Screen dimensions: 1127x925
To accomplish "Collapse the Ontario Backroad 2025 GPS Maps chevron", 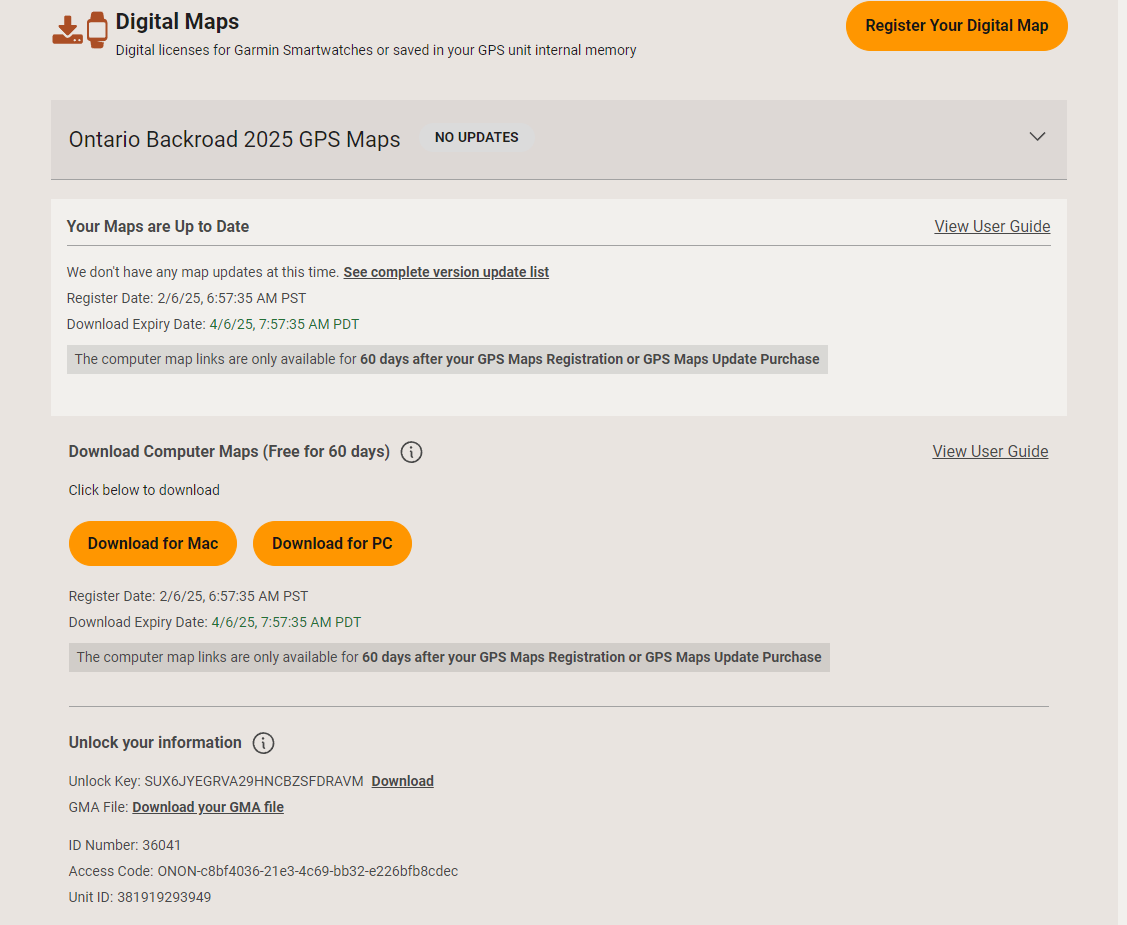I will (1037, 137).
